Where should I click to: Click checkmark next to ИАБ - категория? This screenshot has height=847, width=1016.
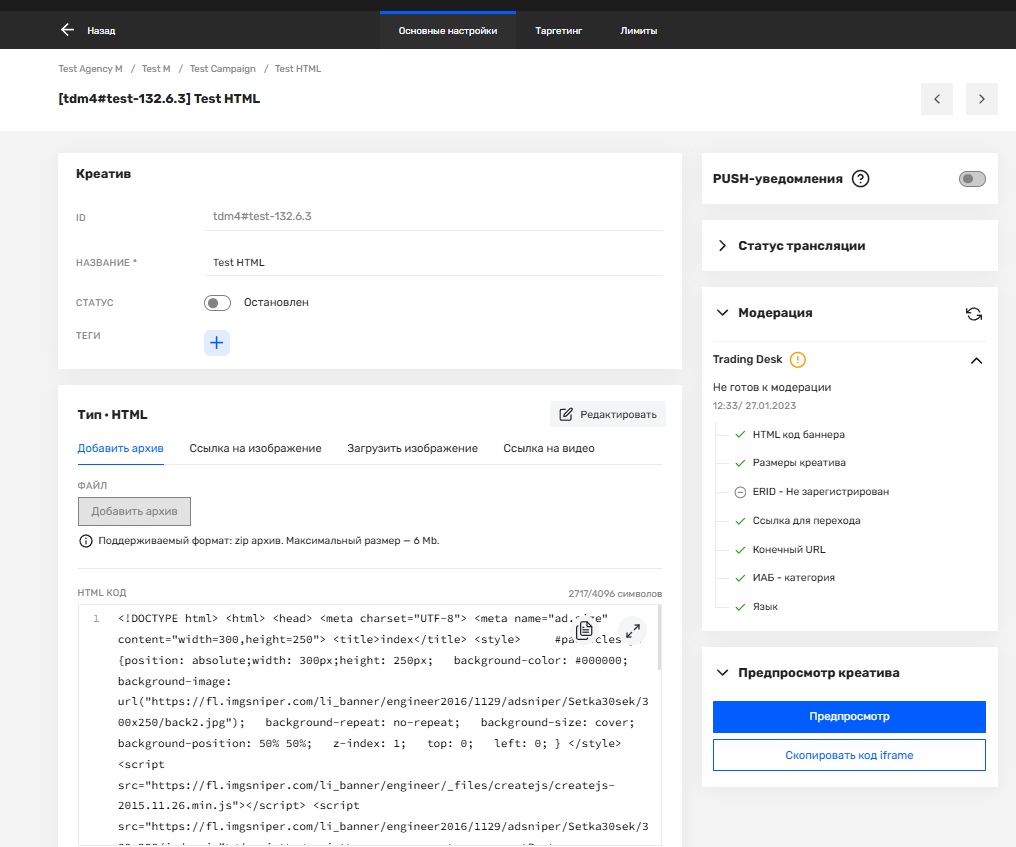pyautogui.click(x=740, y=577)
